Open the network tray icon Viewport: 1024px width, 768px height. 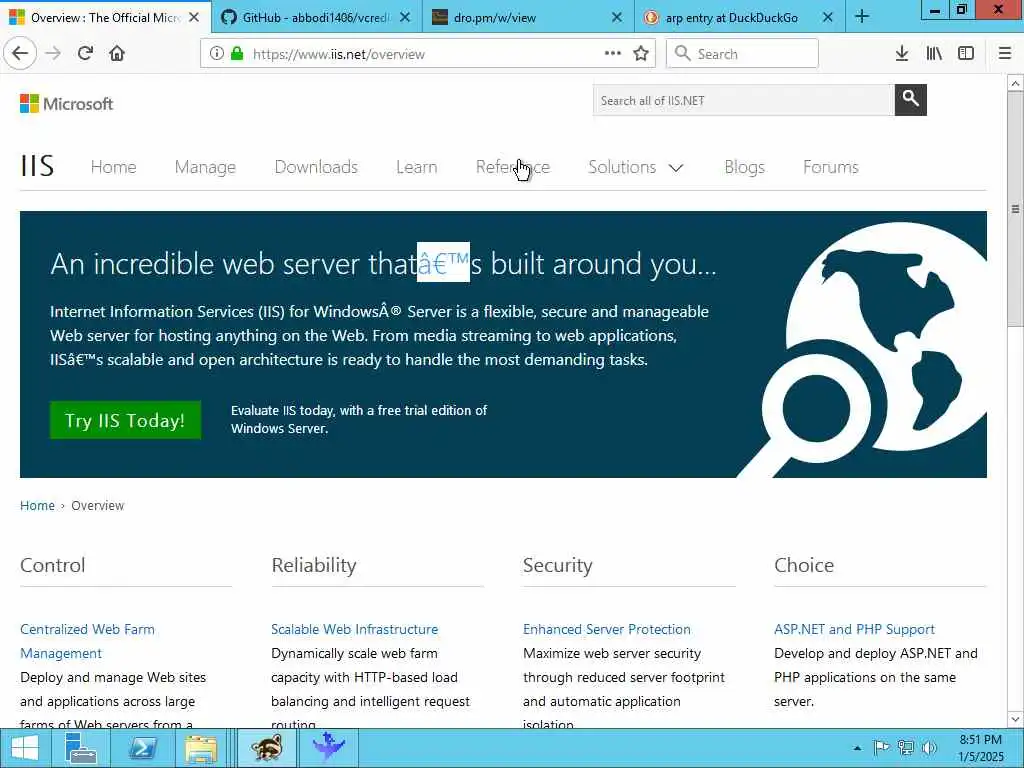(905, 748)
